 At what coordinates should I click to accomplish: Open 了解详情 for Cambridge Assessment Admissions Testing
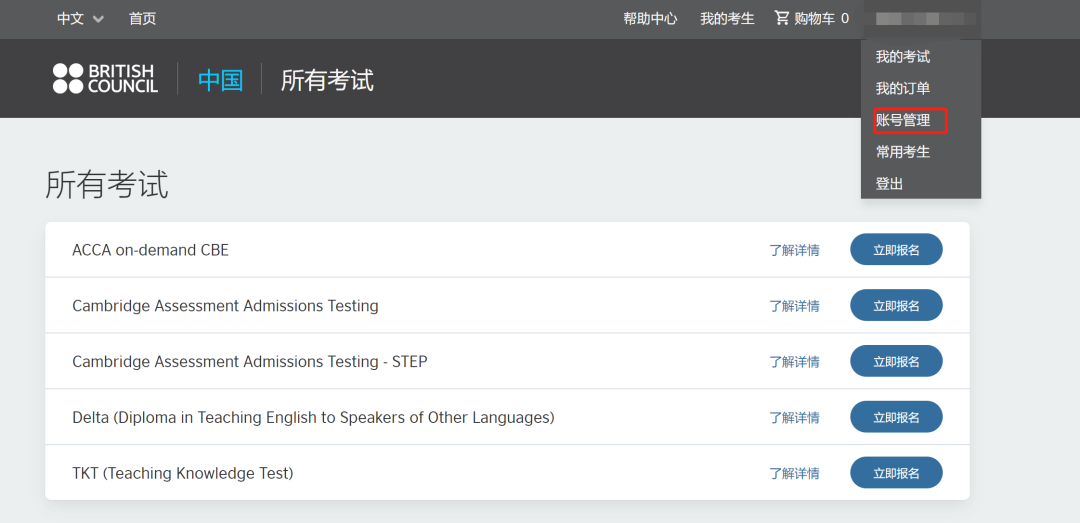click(x=794, y=306)
